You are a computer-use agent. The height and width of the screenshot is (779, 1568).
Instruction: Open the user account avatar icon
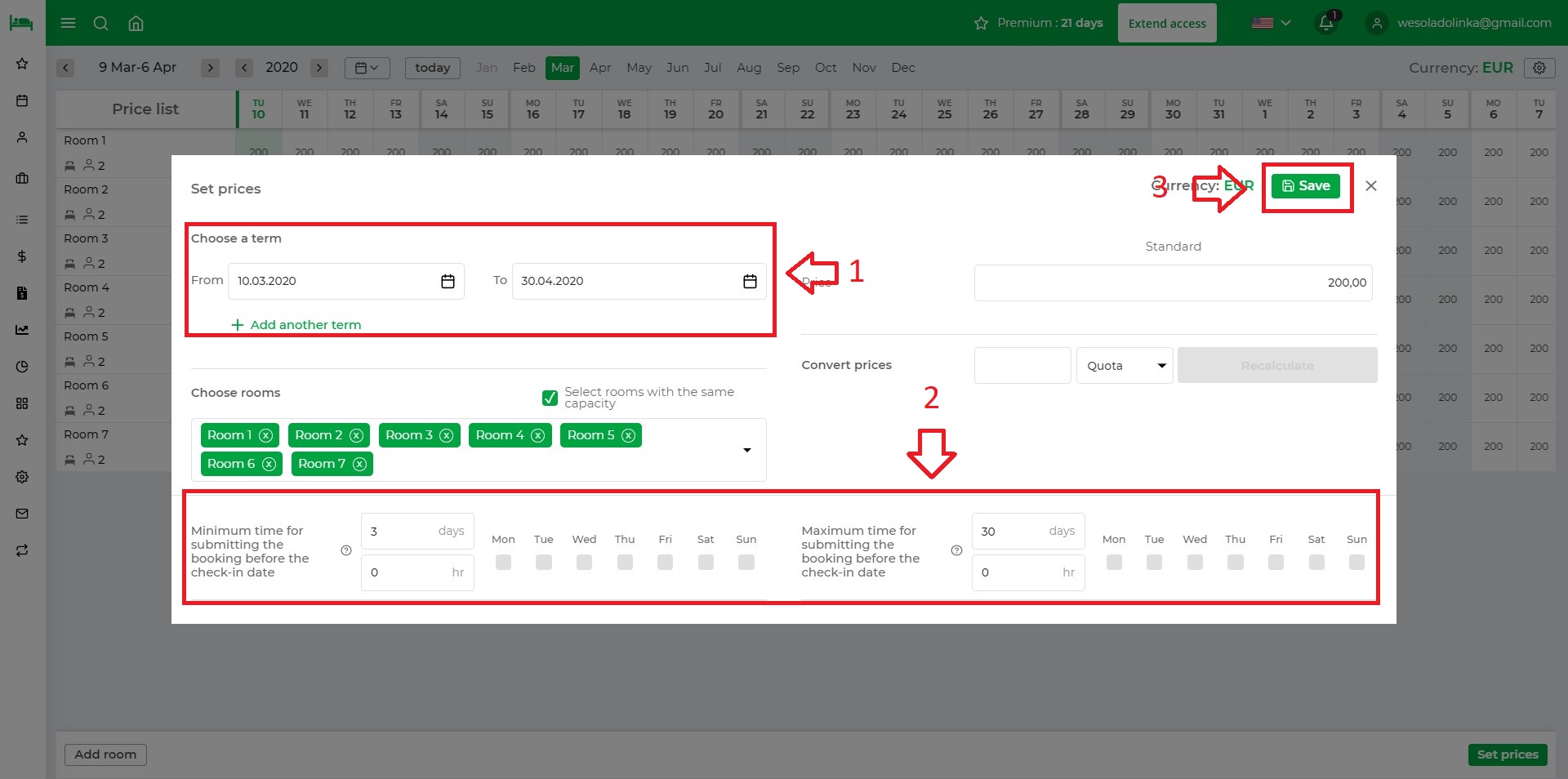tap(1377, 23)
